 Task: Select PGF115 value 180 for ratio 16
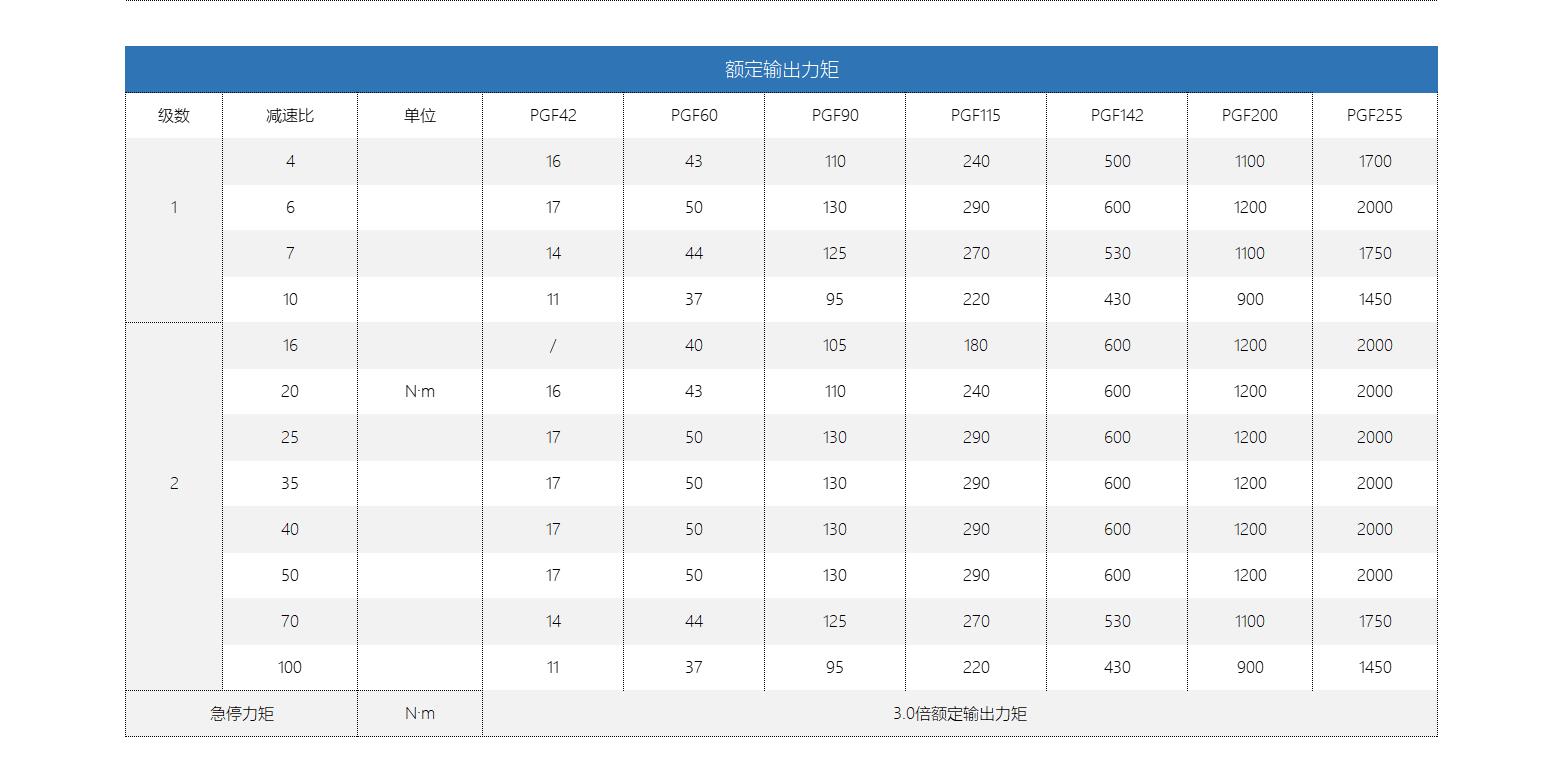976,345
